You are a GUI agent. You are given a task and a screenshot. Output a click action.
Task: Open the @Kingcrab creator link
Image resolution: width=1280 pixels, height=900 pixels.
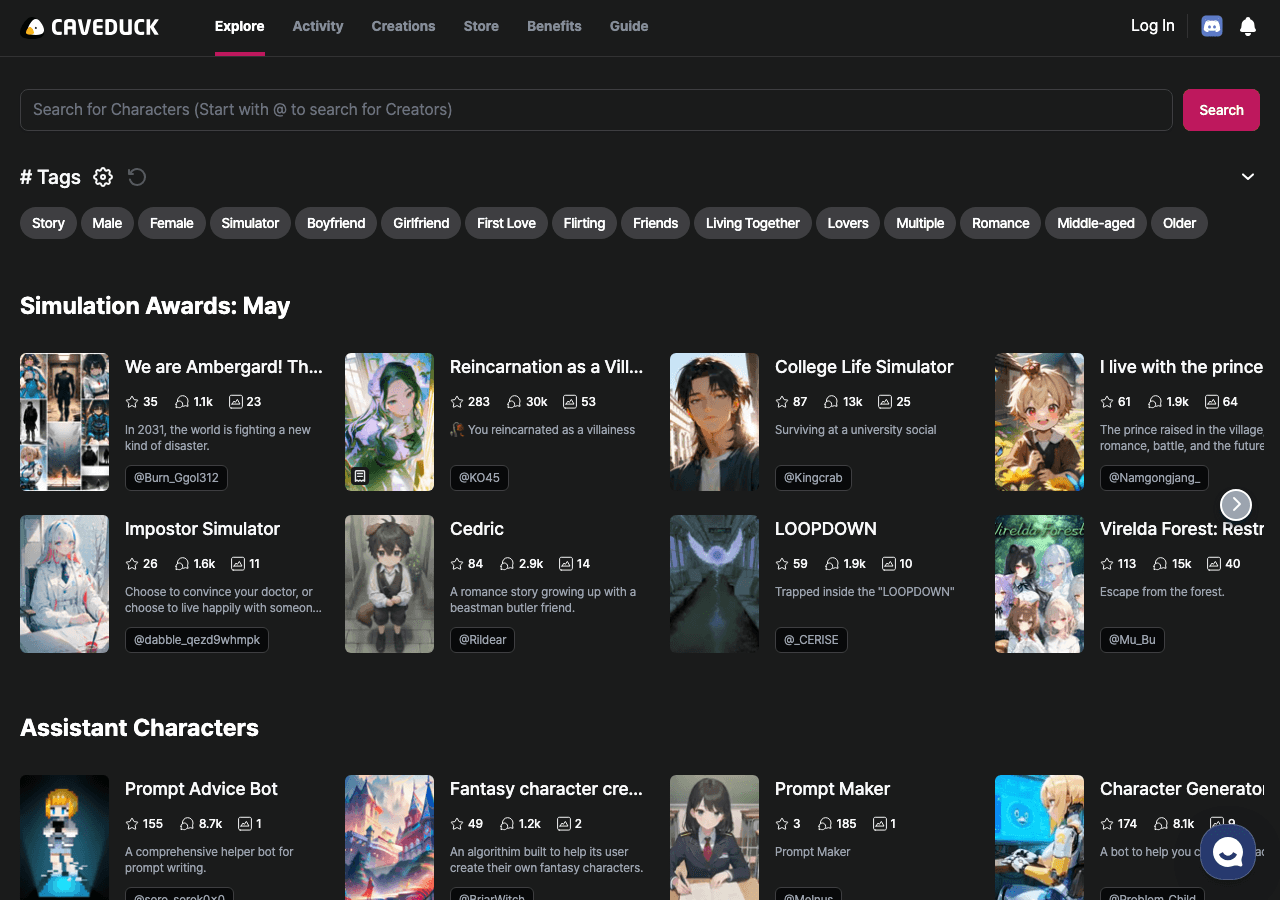coord(813,478)
